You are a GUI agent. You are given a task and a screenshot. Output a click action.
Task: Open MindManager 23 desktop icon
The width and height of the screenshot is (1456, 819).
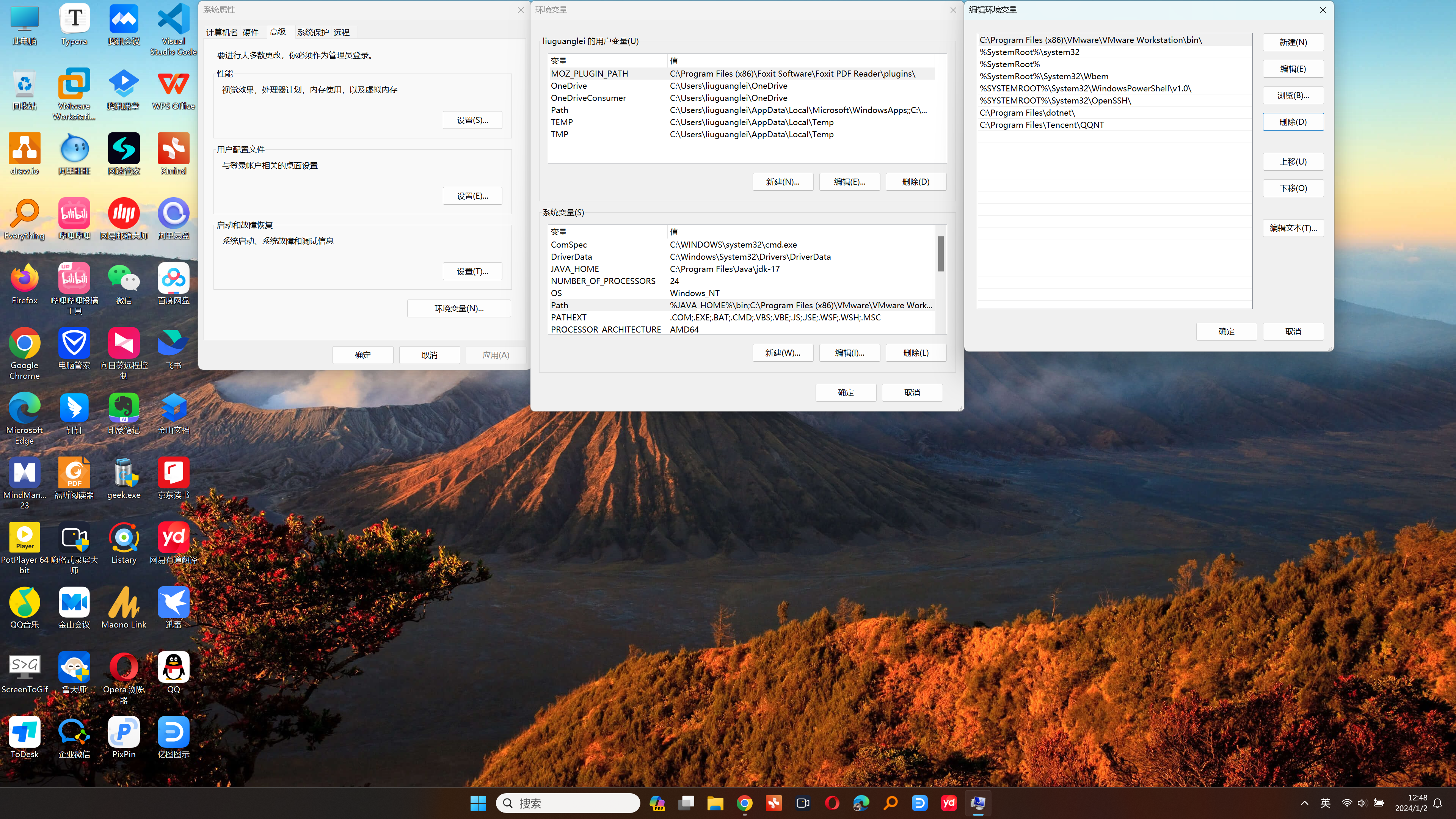pos(24,483)
